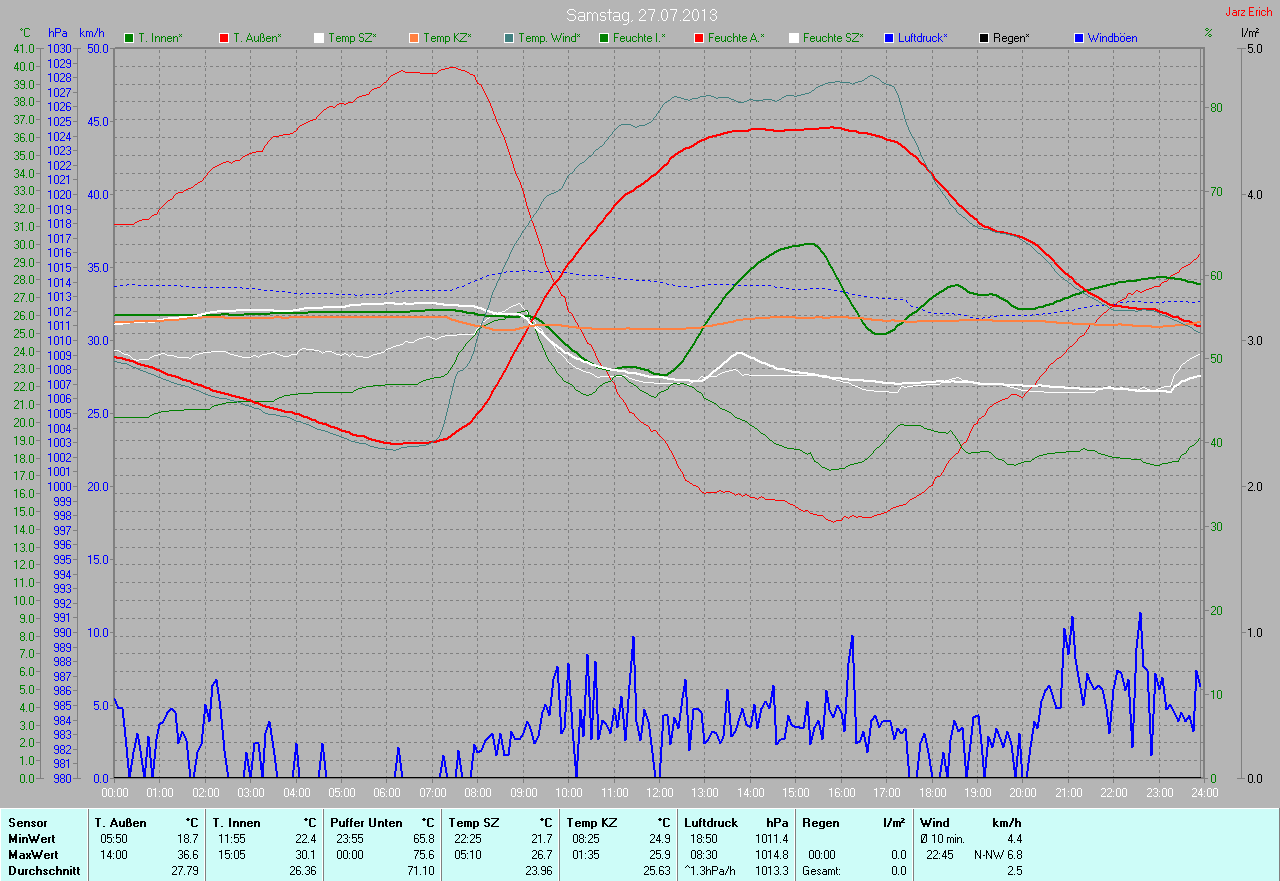Toggle the Feuchte A. series label
1280x881 pixels.
coord(735,38)
